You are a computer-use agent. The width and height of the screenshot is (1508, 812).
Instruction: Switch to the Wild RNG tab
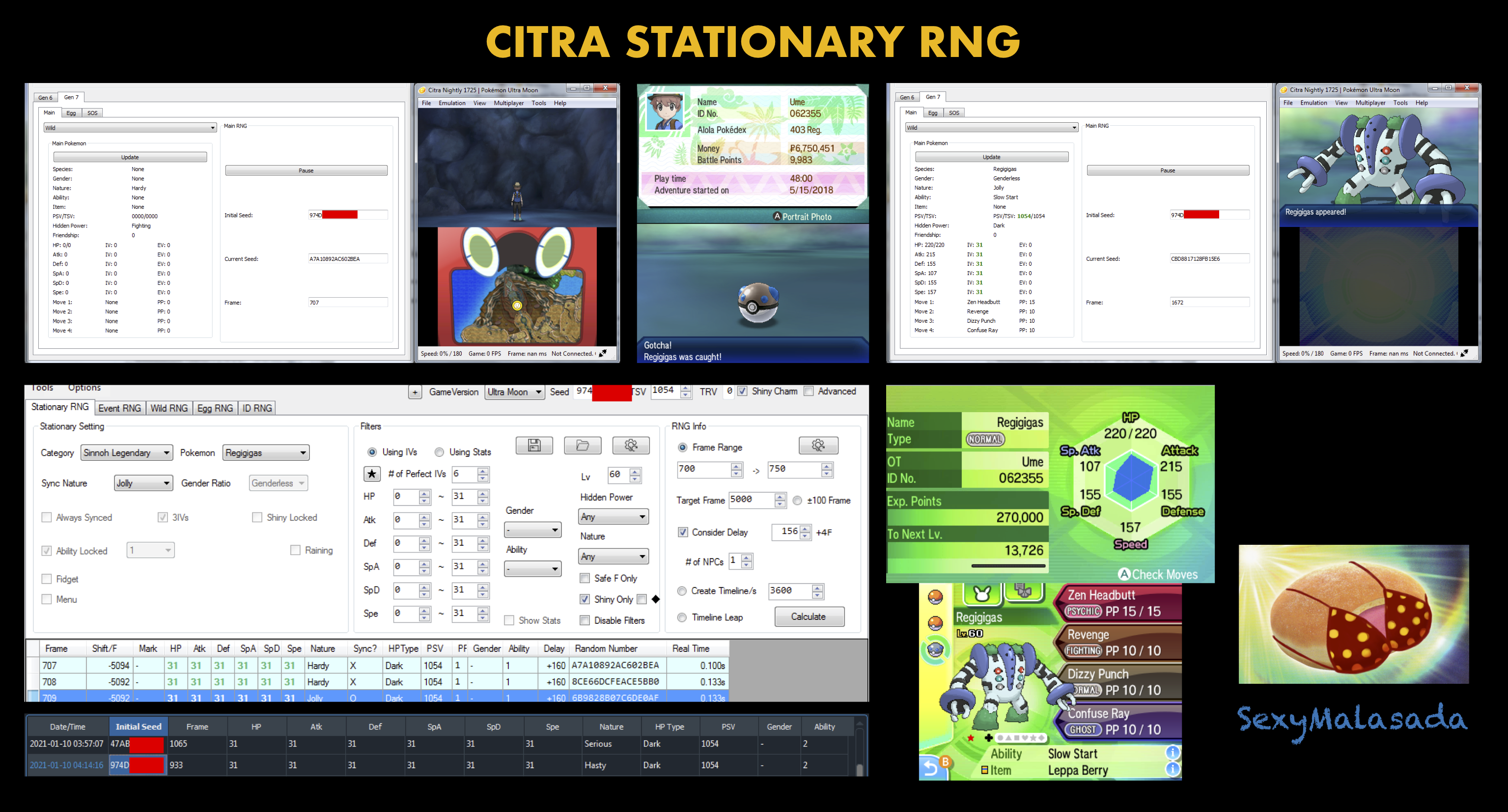click(168, 408)
